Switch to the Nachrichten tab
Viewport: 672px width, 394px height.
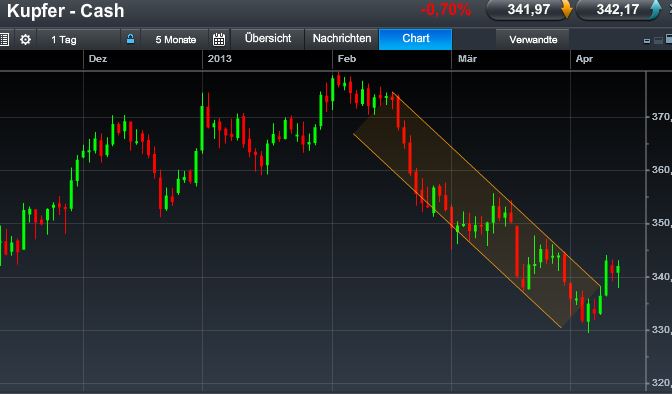(x=342, y=39)
